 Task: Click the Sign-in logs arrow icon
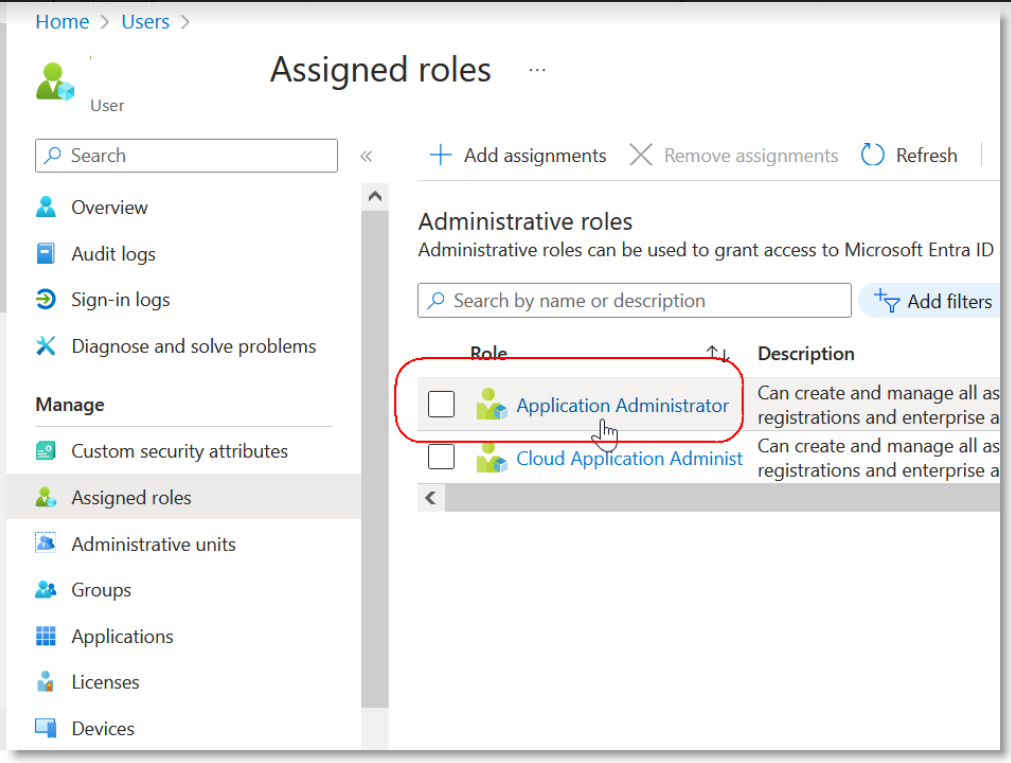click(x=46, y=300)
